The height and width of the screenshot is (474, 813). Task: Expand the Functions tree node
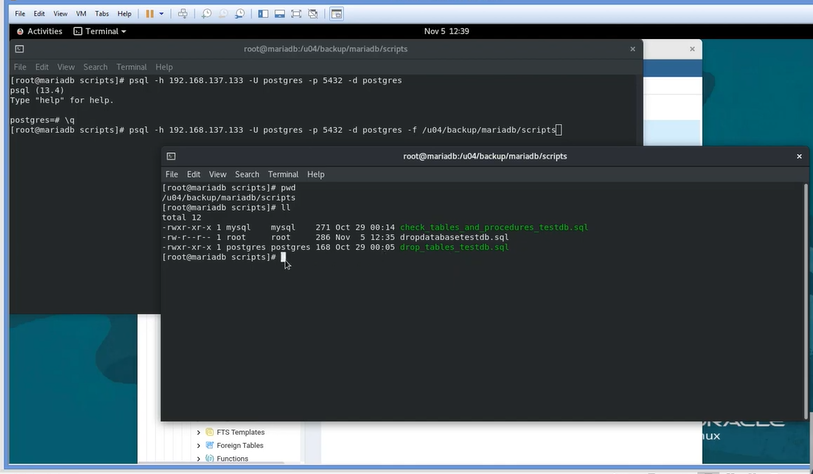(x=198, y=458)
